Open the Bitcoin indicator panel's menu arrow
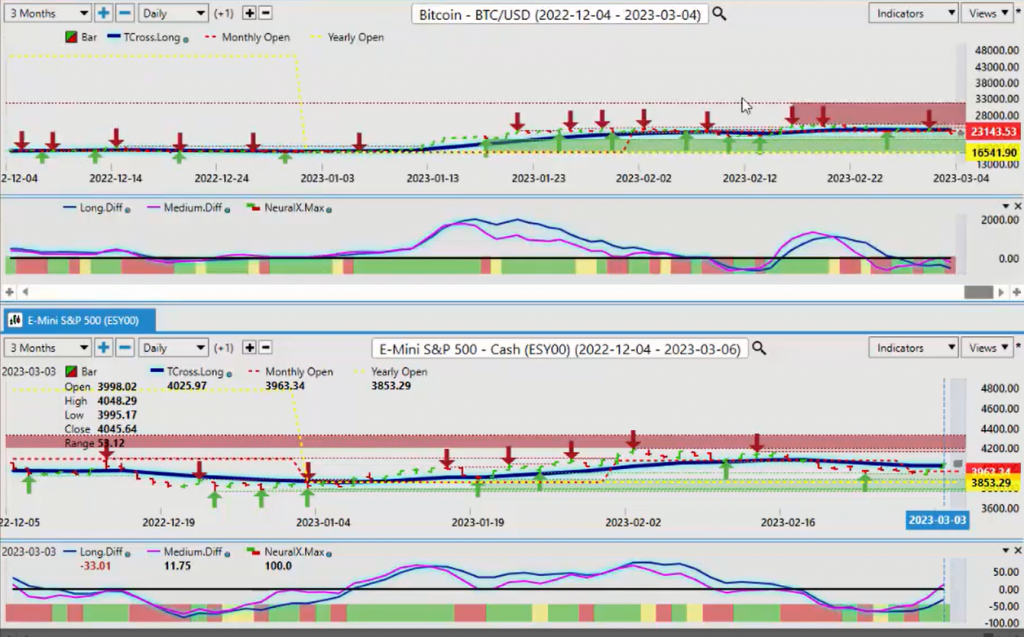 [x=1006, y=206]
